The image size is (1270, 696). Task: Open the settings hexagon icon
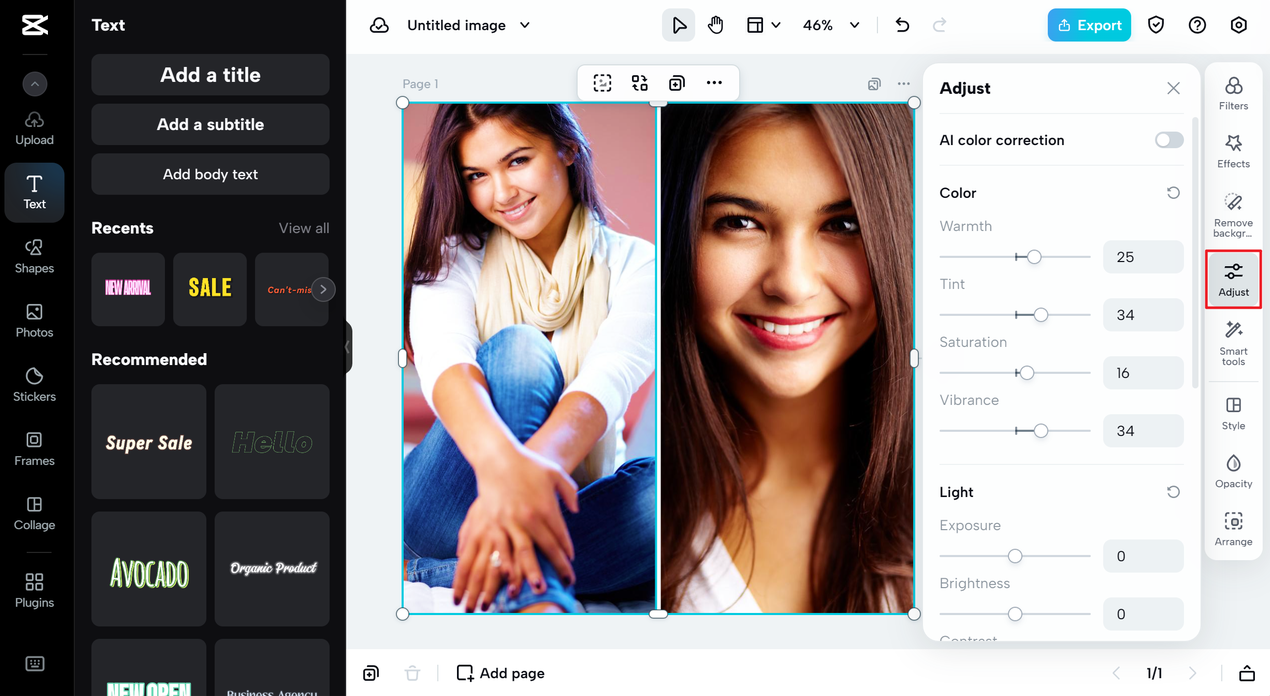[1238, 25]
